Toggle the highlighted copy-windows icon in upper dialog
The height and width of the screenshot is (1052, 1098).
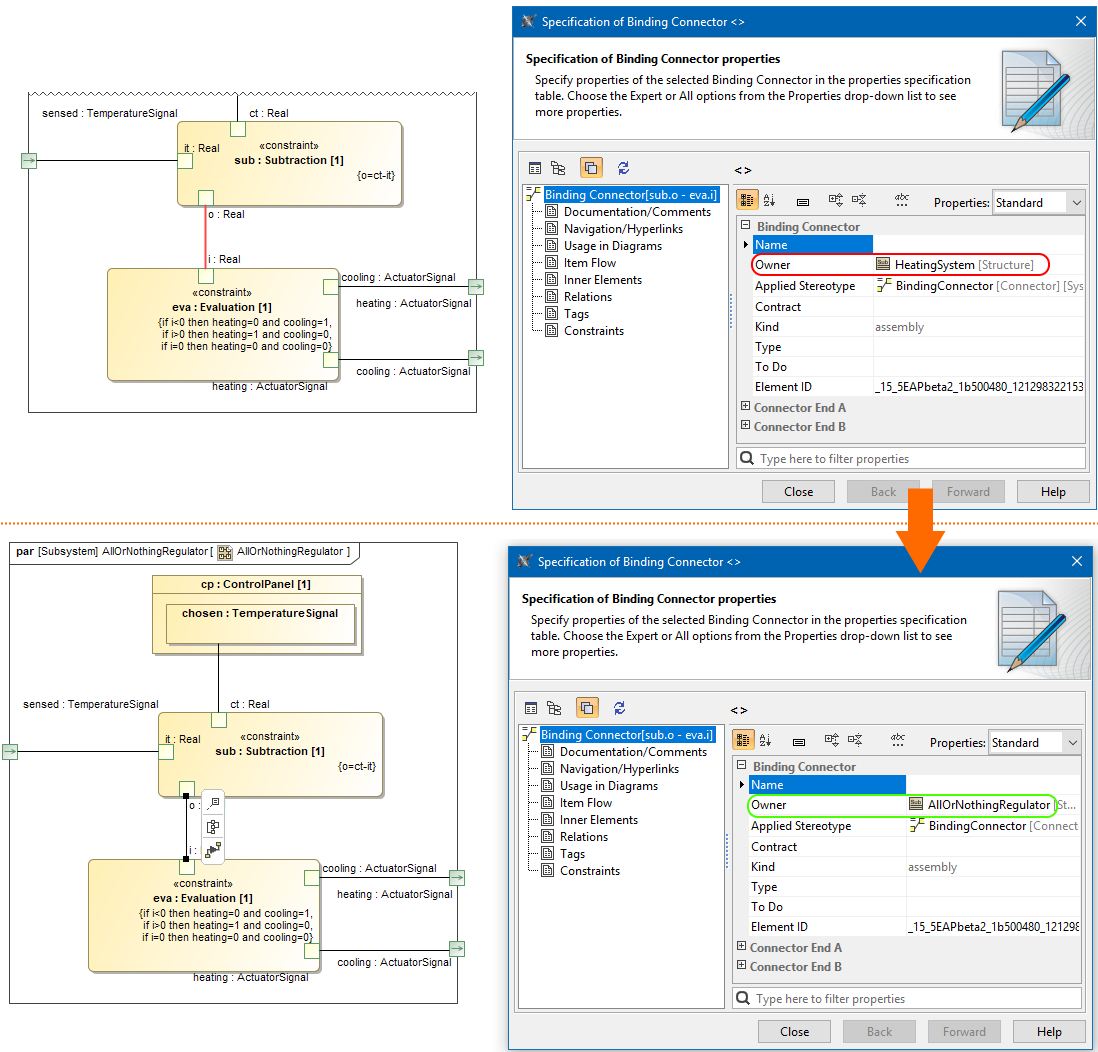click(591, 168)
